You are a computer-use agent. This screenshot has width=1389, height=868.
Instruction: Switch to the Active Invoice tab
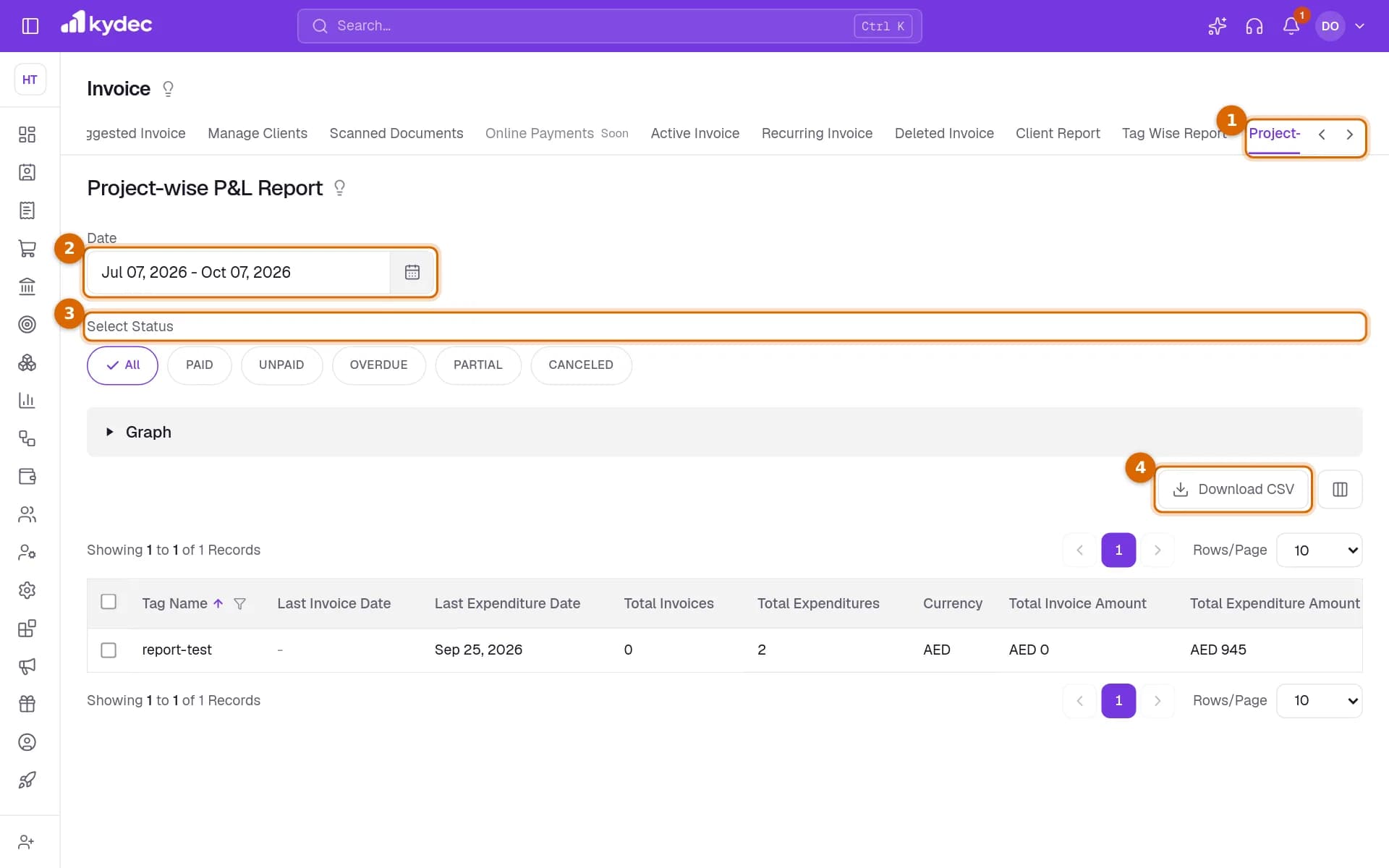pos(694,133)
